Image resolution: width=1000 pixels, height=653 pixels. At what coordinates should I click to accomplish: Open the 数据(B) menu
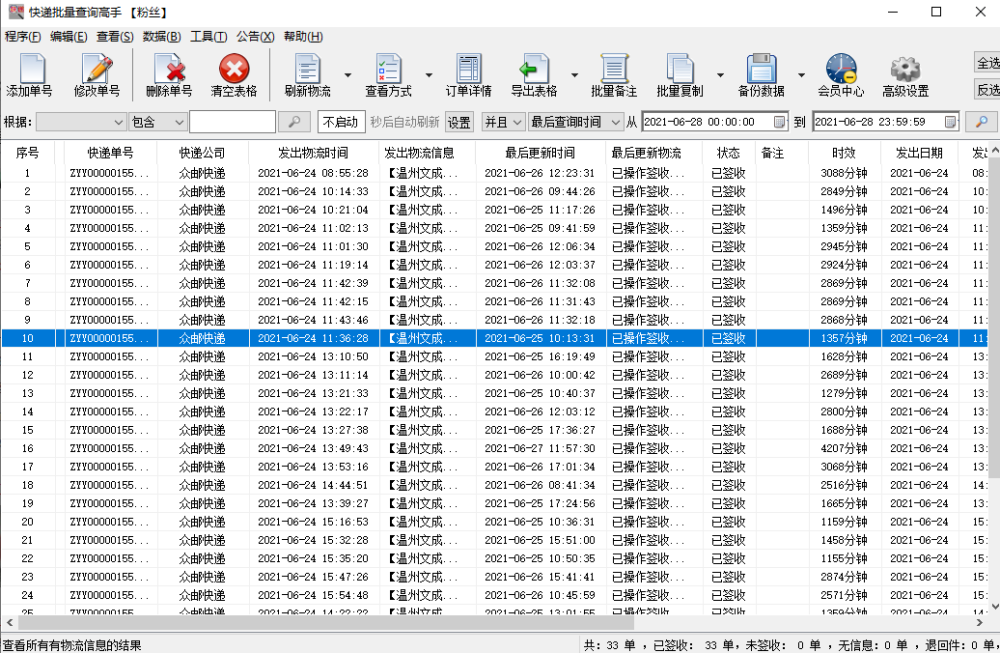tap(161, 36)
